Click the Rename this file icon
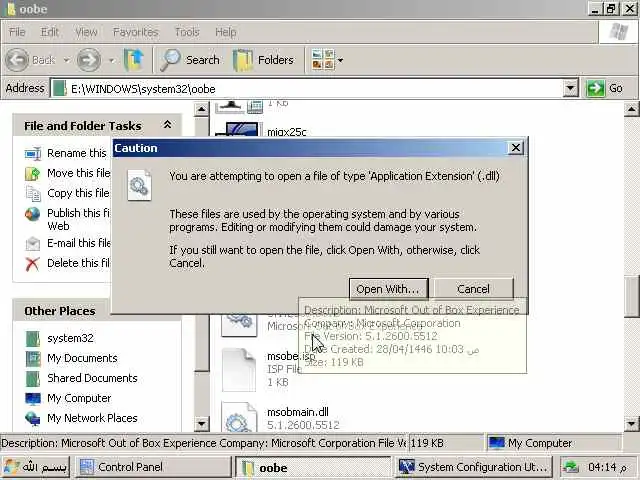The width and height of the screenshot is (640, 480). [33, 153]
